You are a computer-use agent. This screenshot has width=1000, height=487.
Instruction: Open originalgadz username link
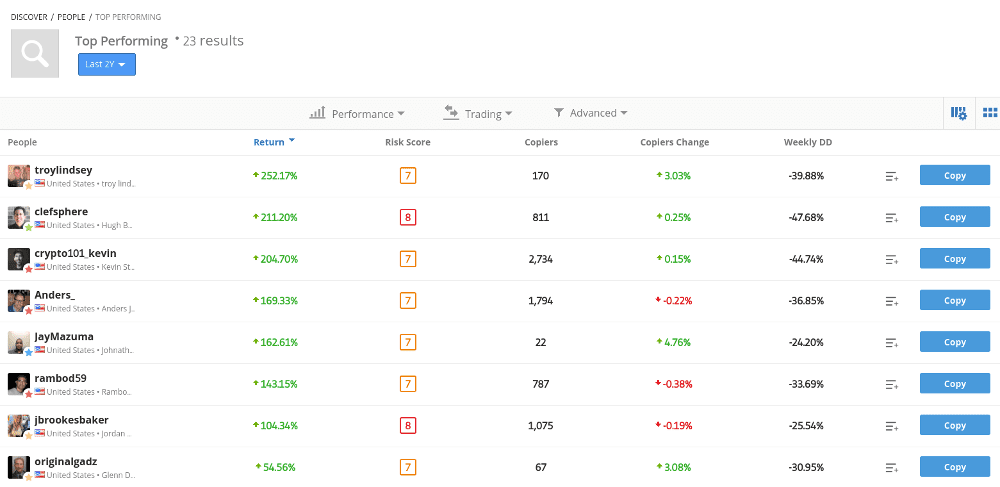coord(66,462)
